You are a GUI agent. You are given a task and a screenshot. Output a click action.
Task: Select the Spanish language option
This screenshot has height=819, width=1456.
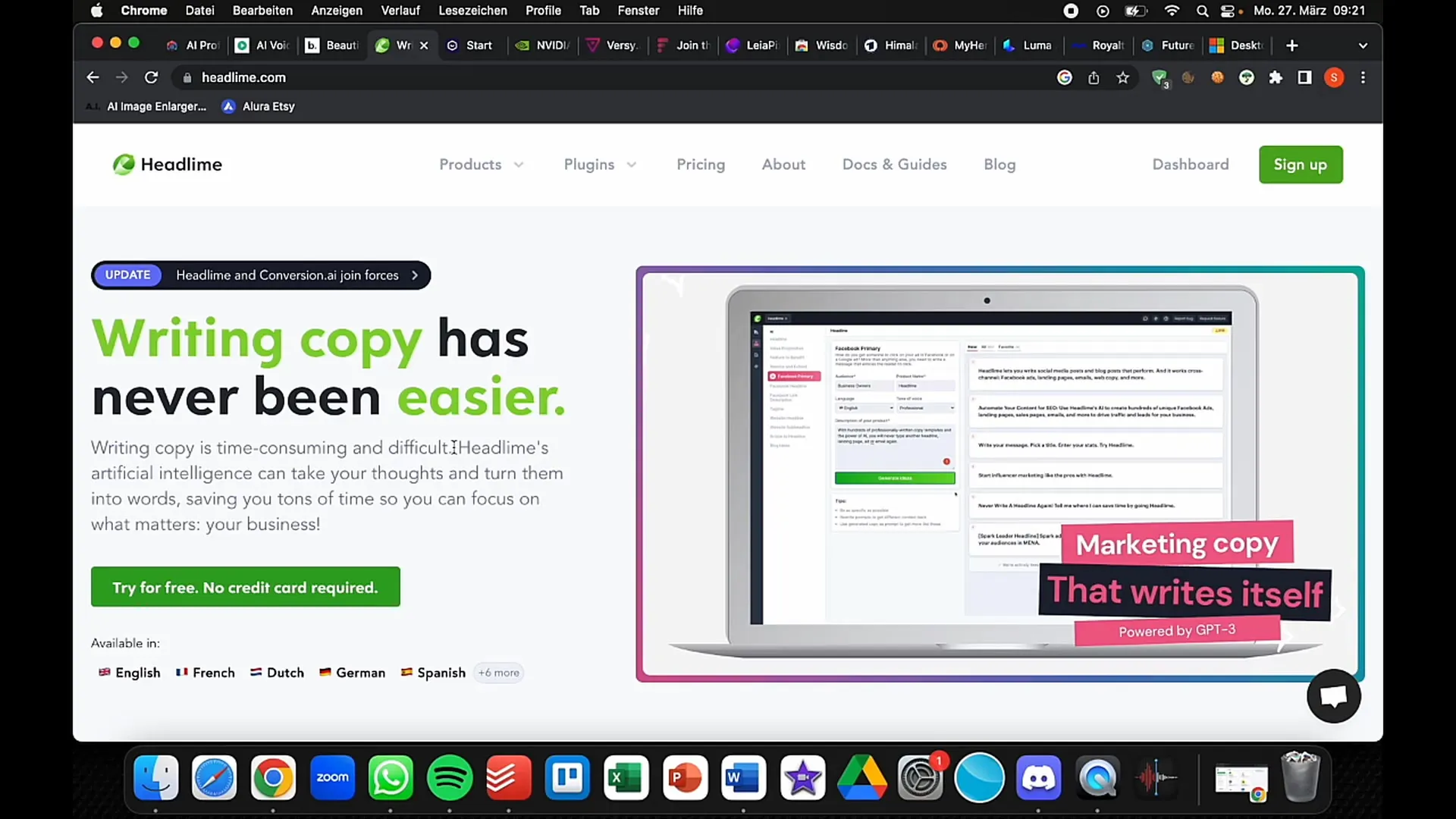point(433,672)
